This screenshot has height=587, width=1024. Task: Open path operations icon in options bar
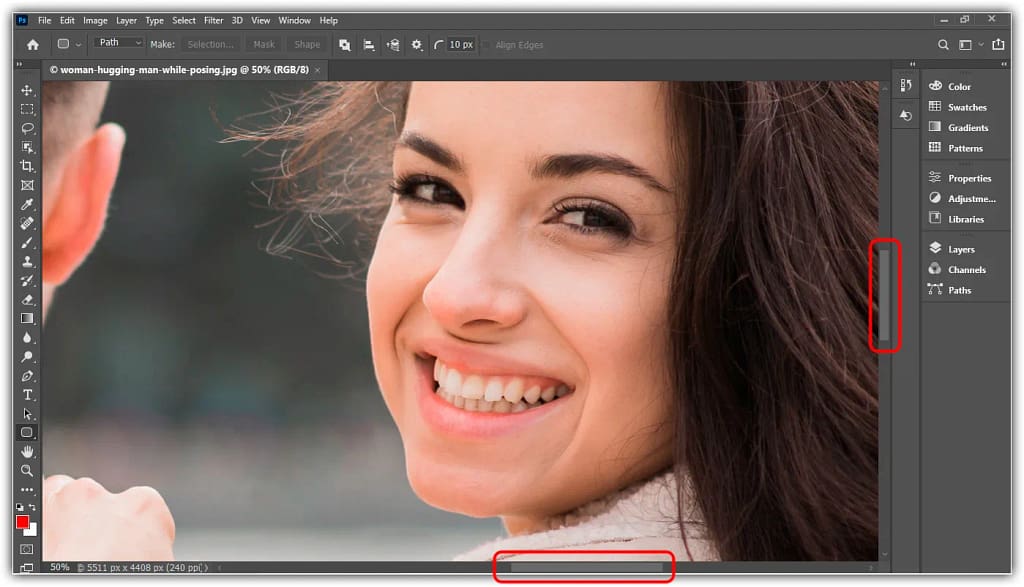(x=345, y=44)
